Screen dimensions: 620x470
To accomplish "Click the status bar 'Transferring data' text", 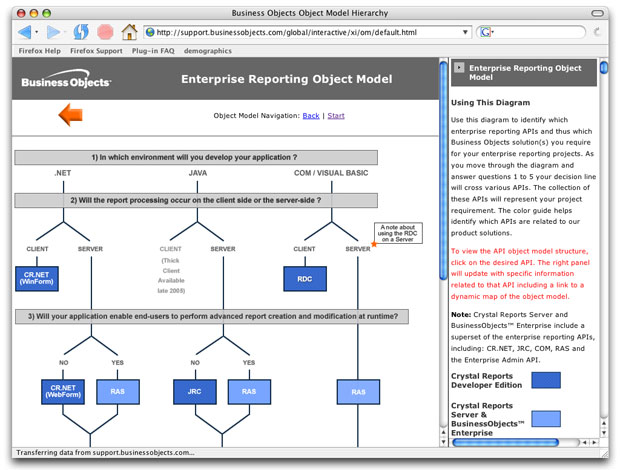I will 105,452.
